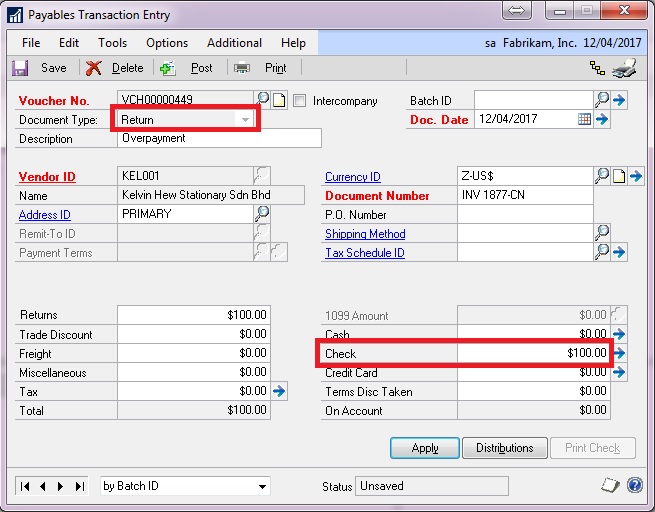This screenshot has width=655, height=512.
Task: Open the Tax Schedule ID lookup magnifier
Action: [x=602, y=252]
